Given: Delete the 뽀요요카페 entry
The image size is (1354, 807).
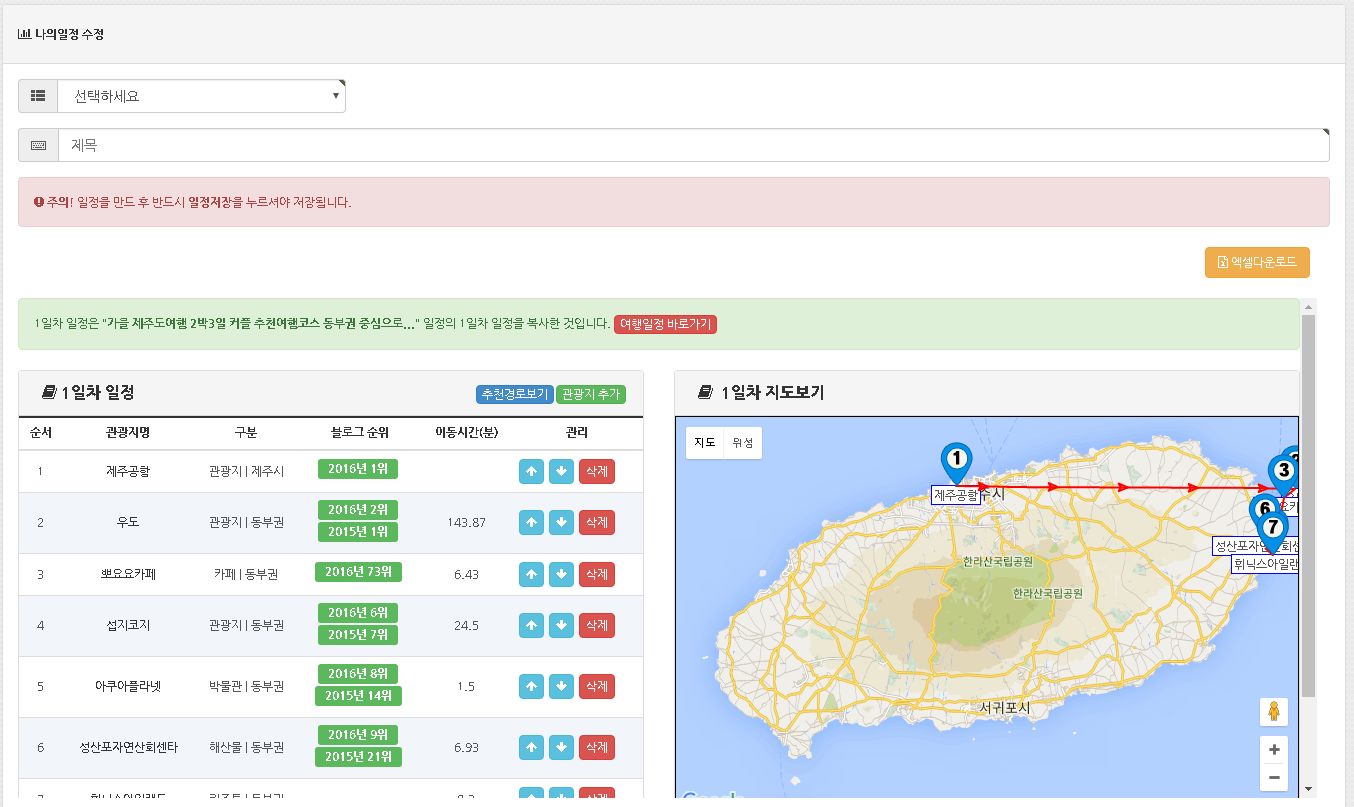Looking at the screenshot, I should pos(597,575).
